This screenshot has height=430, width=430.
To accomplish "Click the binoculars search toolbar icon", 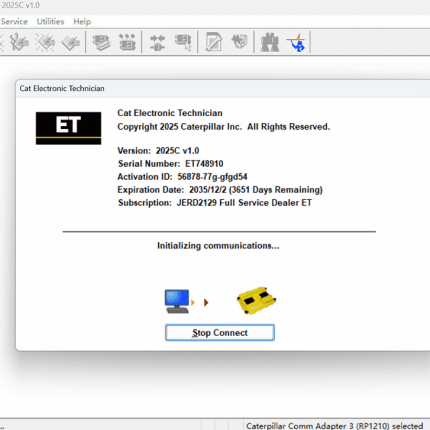I will [x=270, y=42].
